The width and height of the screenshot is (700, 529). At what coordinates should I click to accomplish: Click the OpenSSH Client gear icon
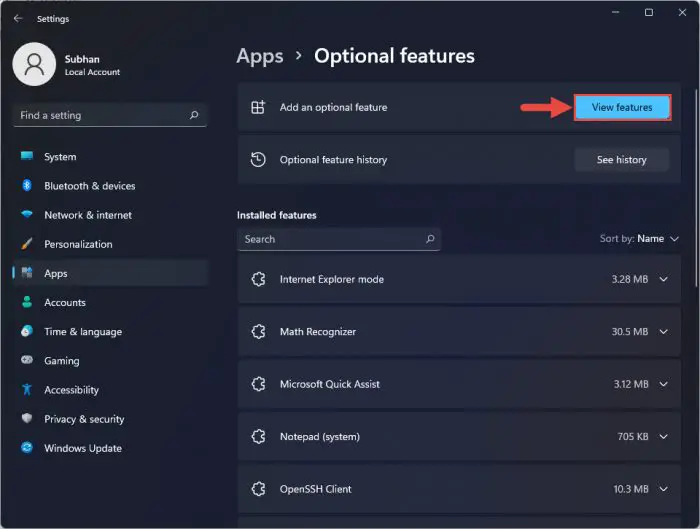pos(258,489)
